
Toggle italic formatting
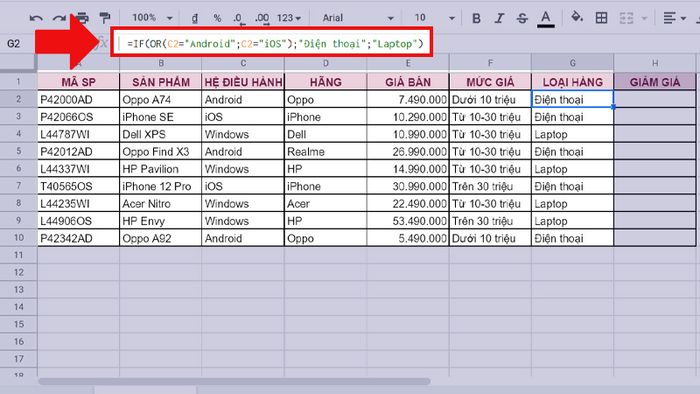tap(499, 18)
